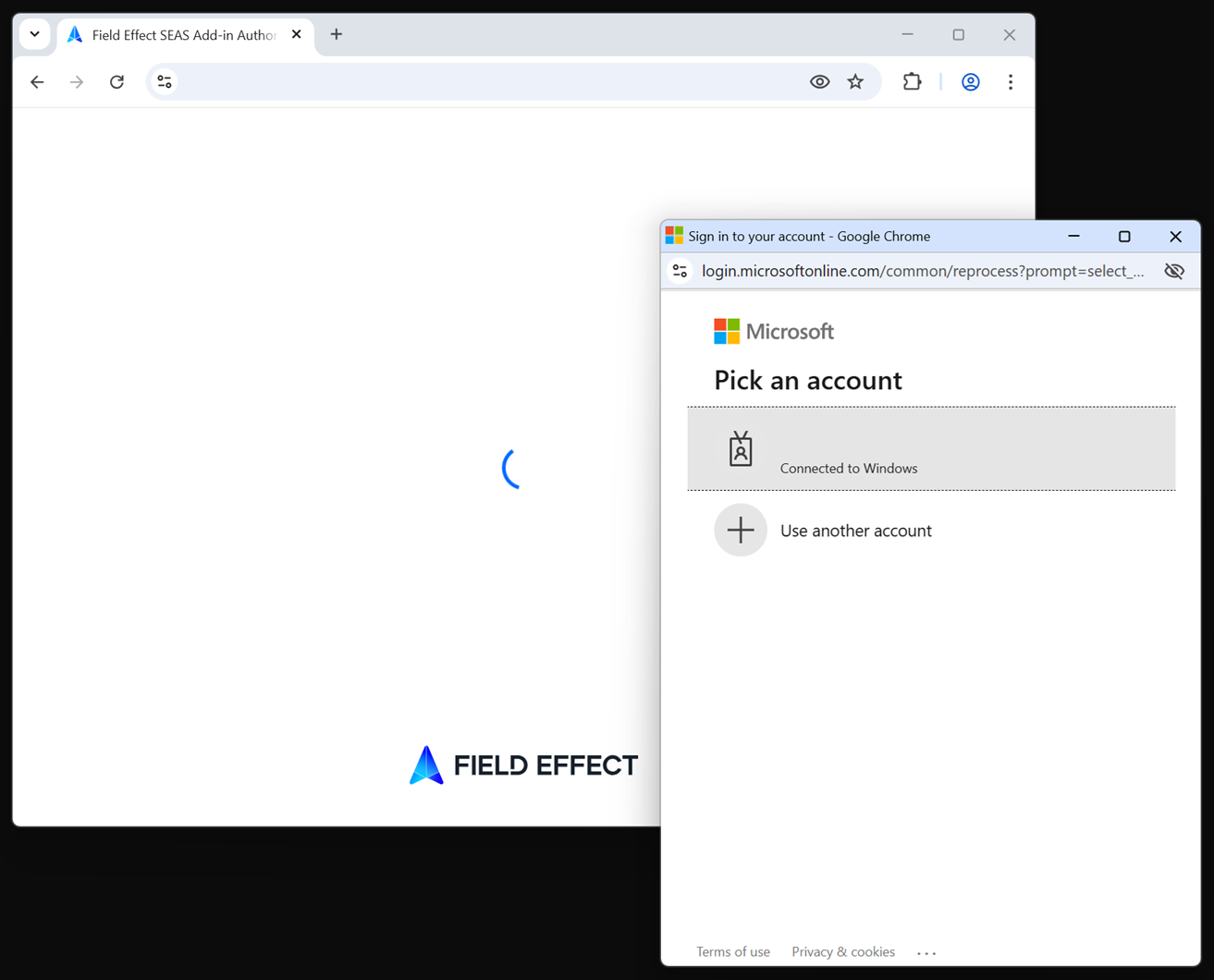Click the Field Effect logo on page
Viewport: 1214px width, 980px height.
tap(523, 766)
